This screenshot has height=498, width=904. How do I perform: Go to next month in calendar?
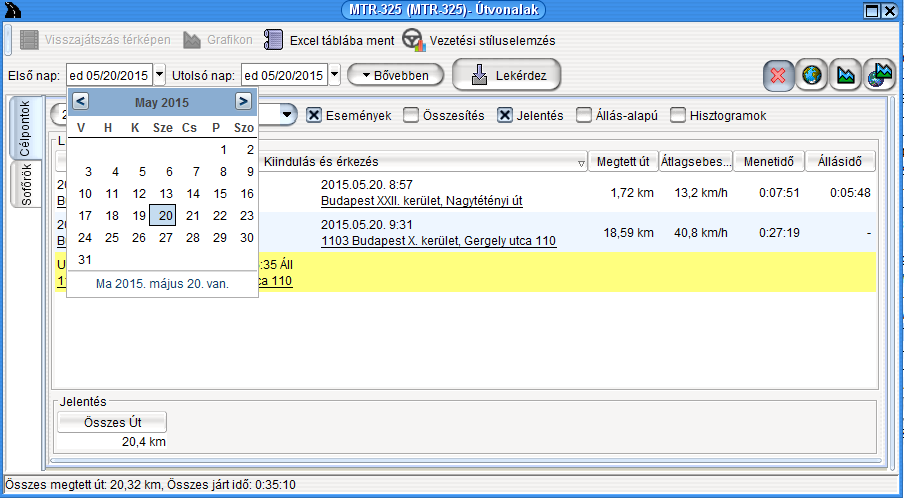(x=243, y=101)
